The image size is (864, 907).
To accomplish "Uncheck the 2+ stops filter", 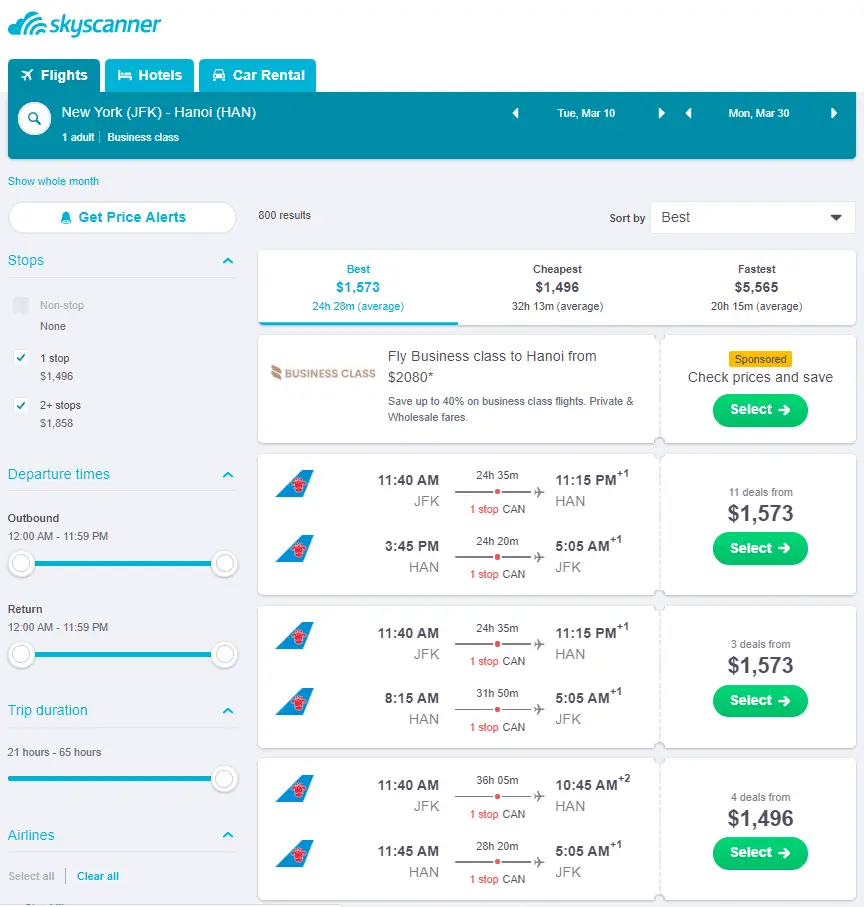I will pyautogui.click(x=21, y=405).
